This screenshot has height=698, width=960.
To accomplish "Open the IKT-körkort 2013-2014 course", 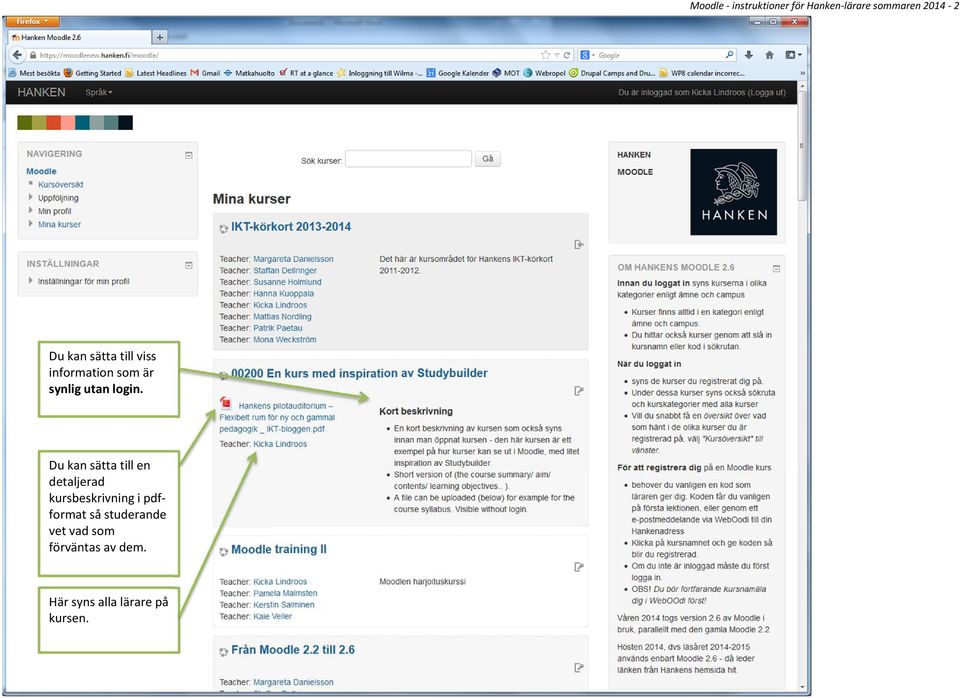I will [291, 227].
